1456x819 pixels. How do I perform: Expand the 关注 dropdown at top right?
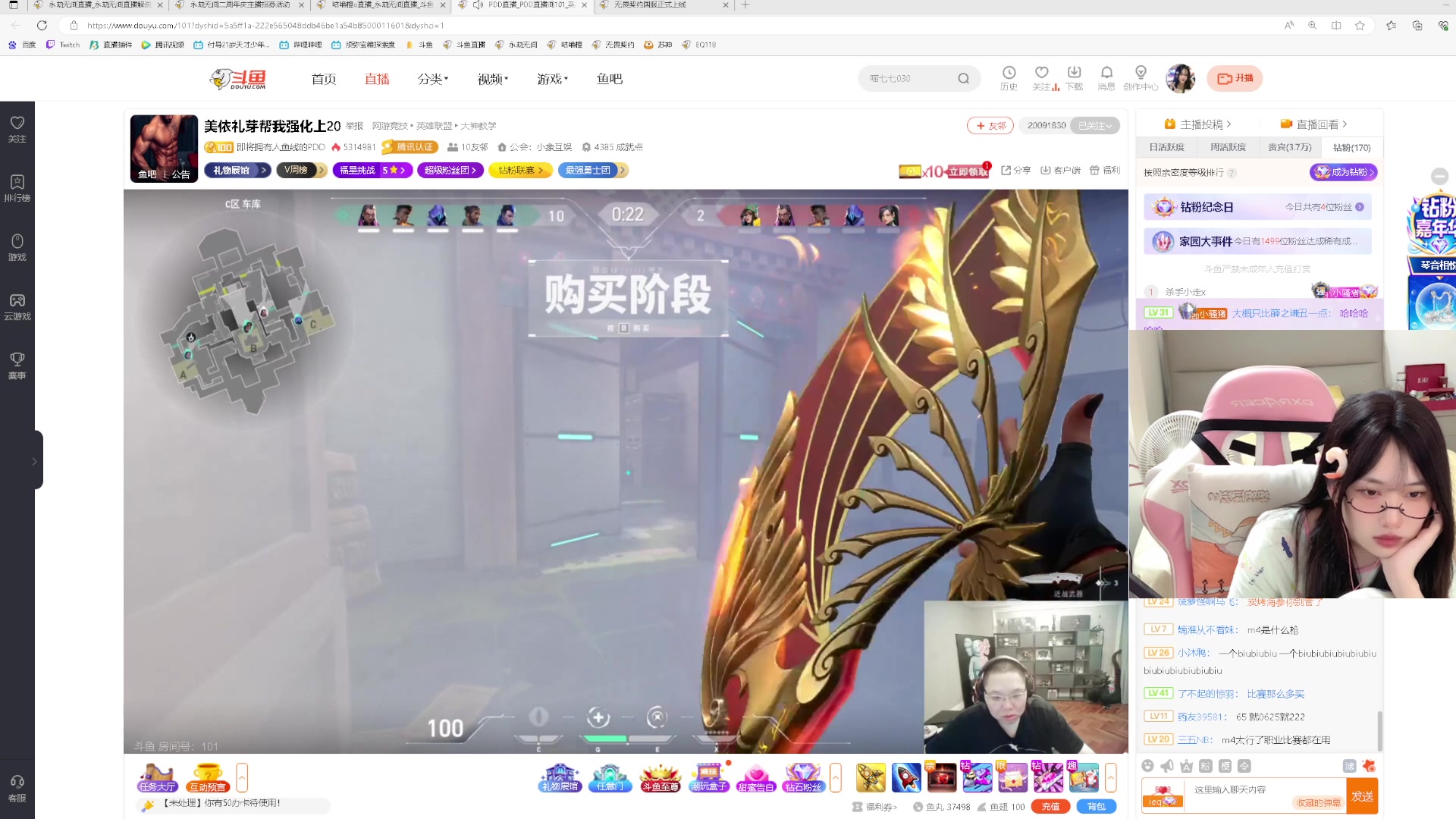(1042, 78)
